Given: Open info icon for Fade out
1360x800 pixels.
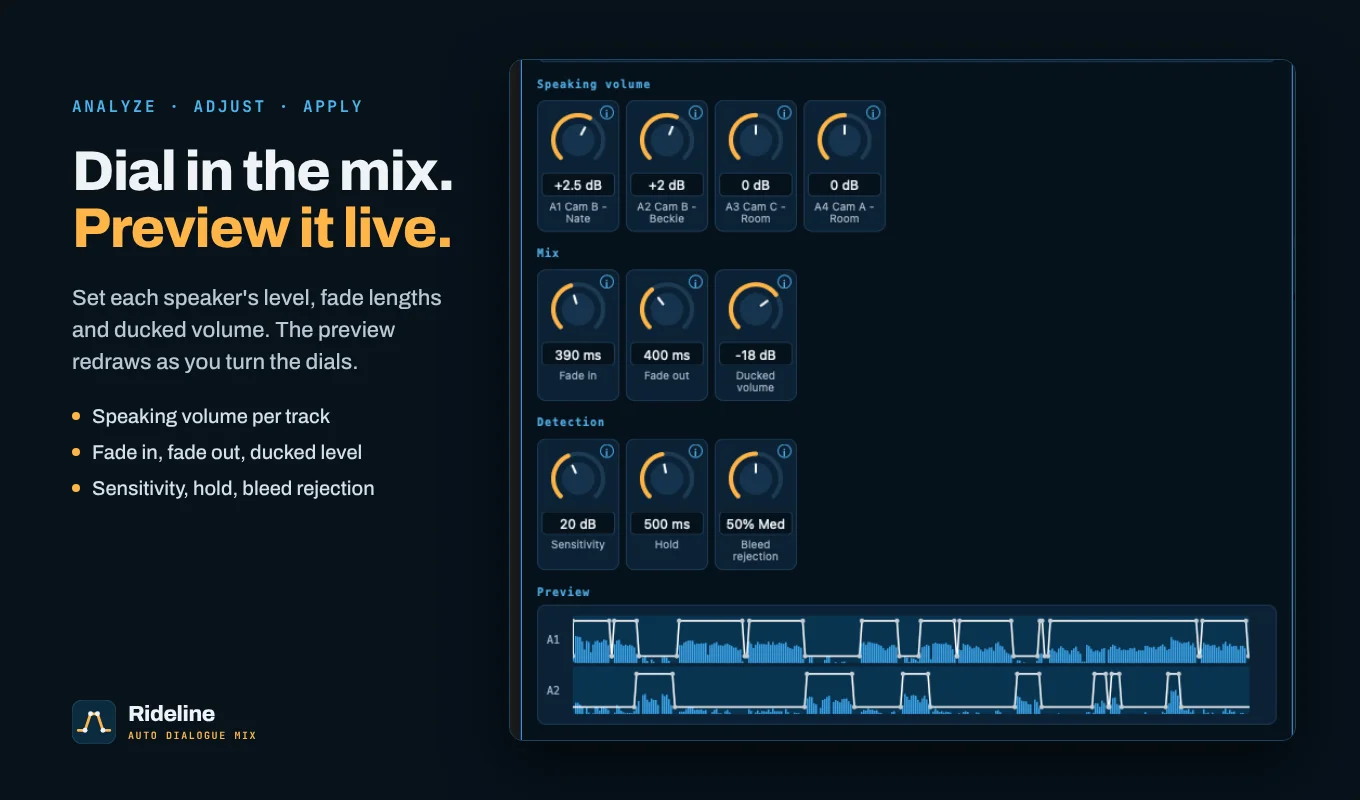Looking at the screenshot, I should coord(695,282).
